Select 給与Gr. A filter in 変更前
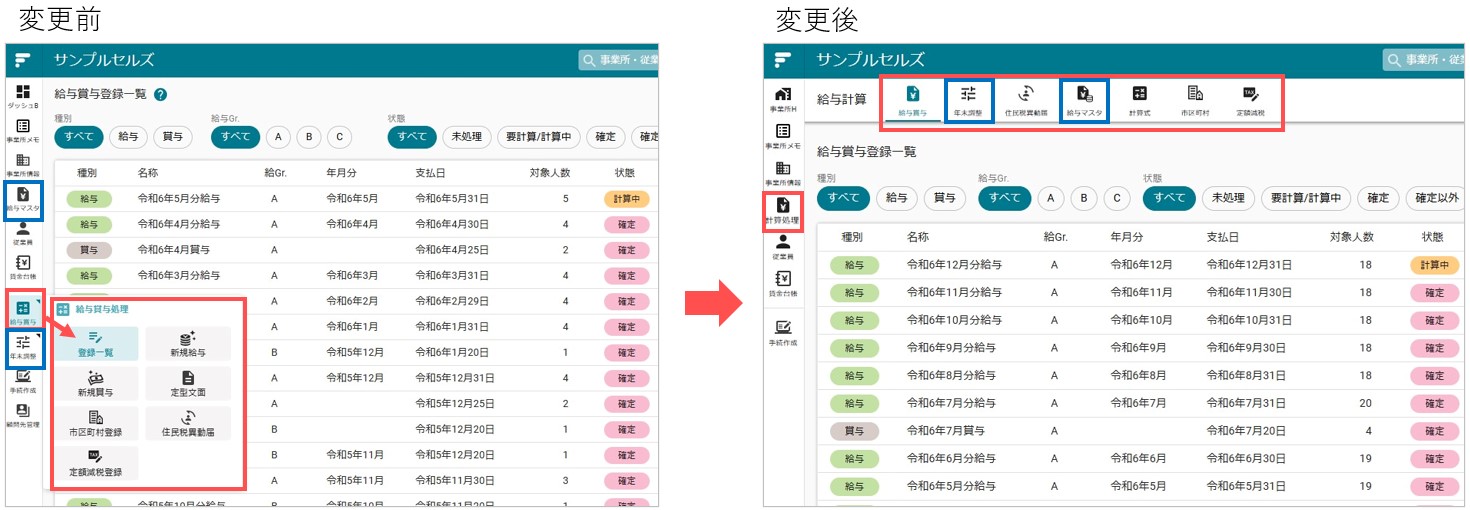Viewport: 1470px width, 510px height. coord(277,137)
